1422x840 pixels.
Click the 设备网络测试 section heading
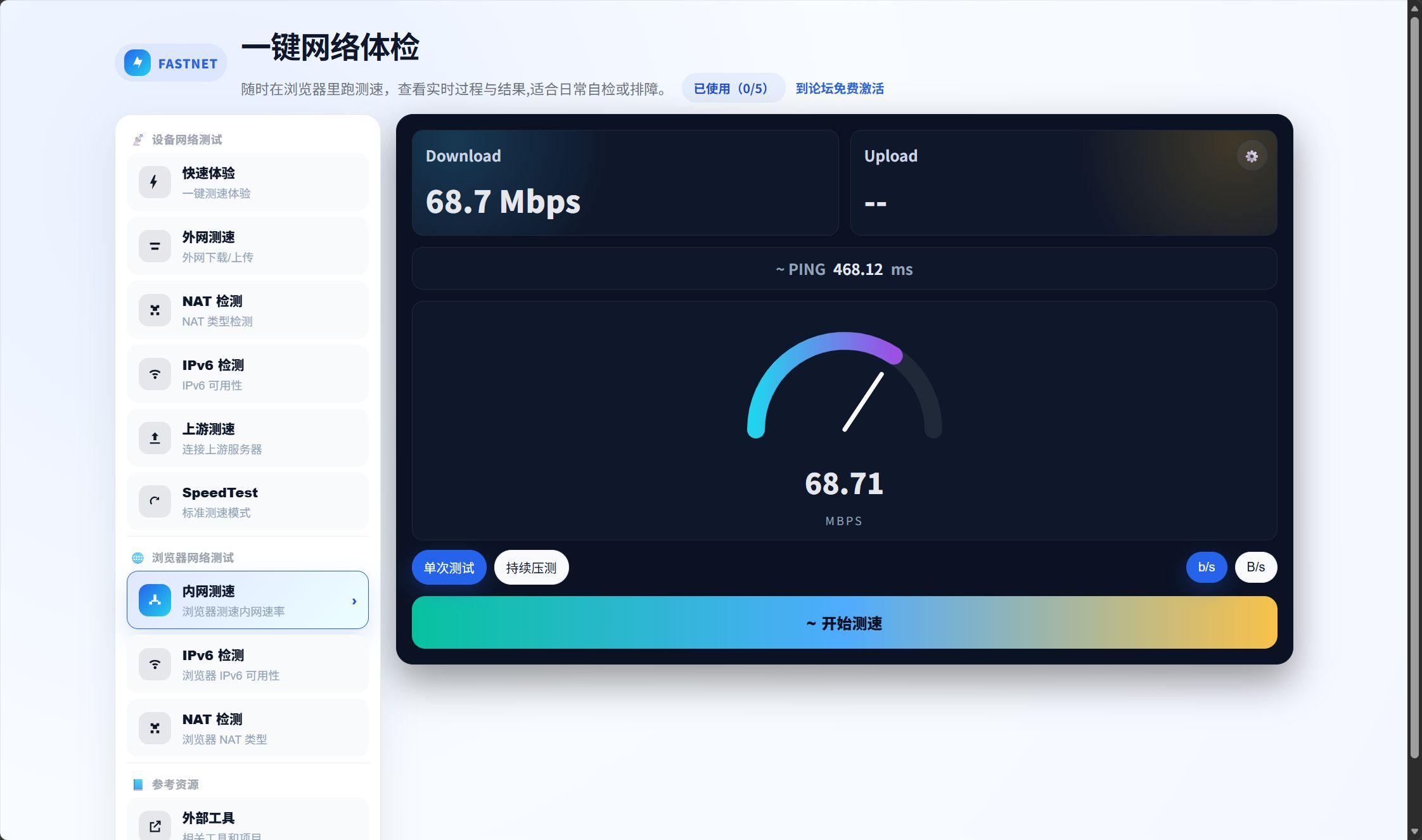pos(187,140)
